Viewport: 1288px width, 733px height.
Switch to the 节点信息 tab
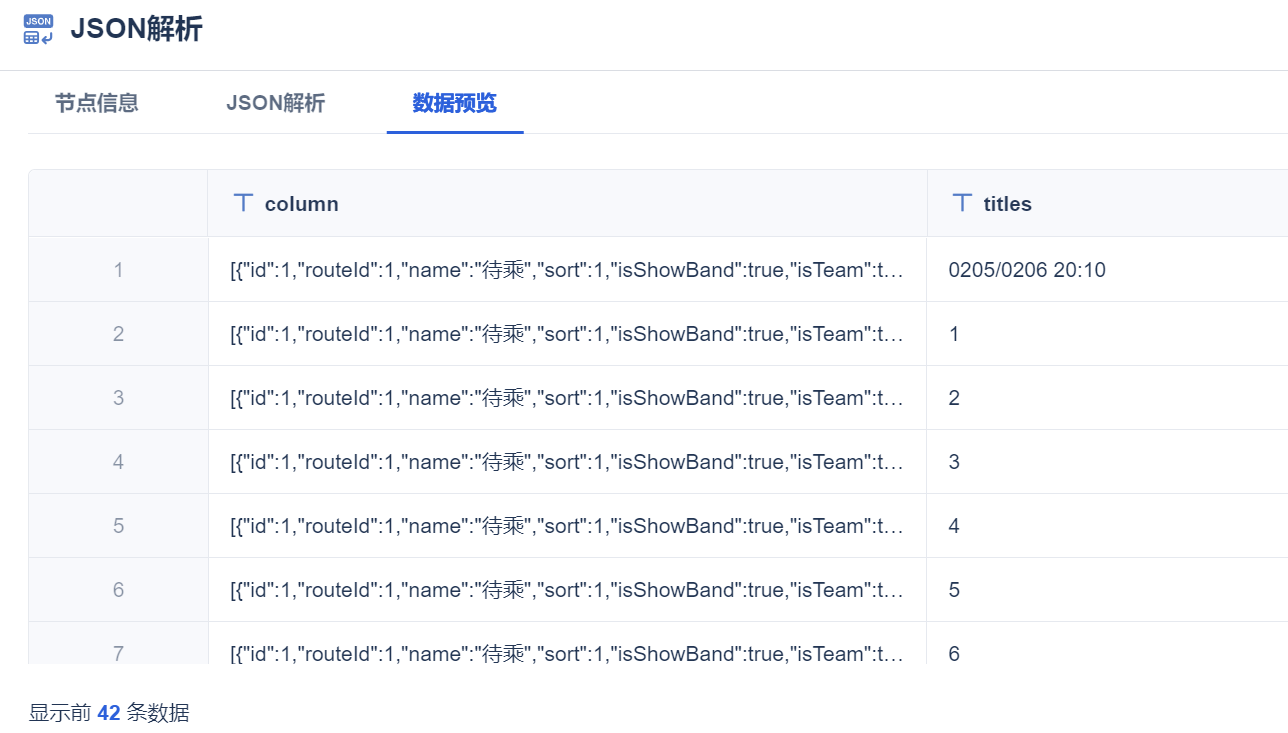tap(96, 103)
